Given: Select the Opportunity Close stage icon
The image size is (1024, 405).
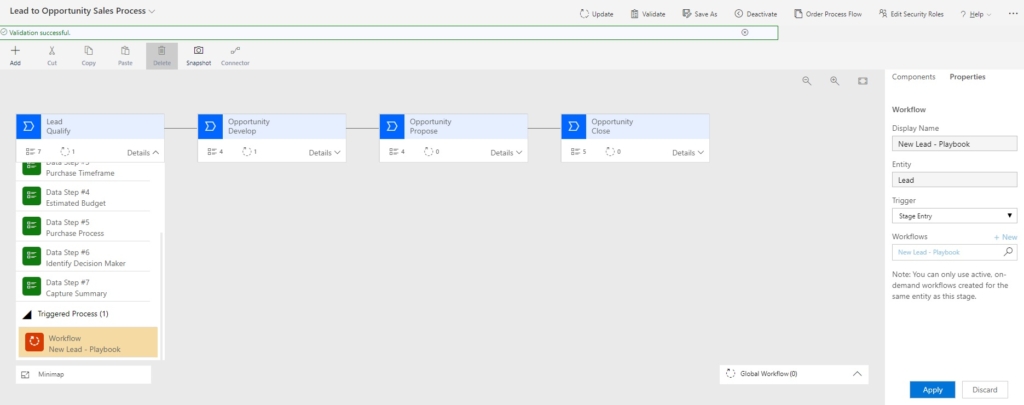Looking at the screenshot, I should pos(573,127).
